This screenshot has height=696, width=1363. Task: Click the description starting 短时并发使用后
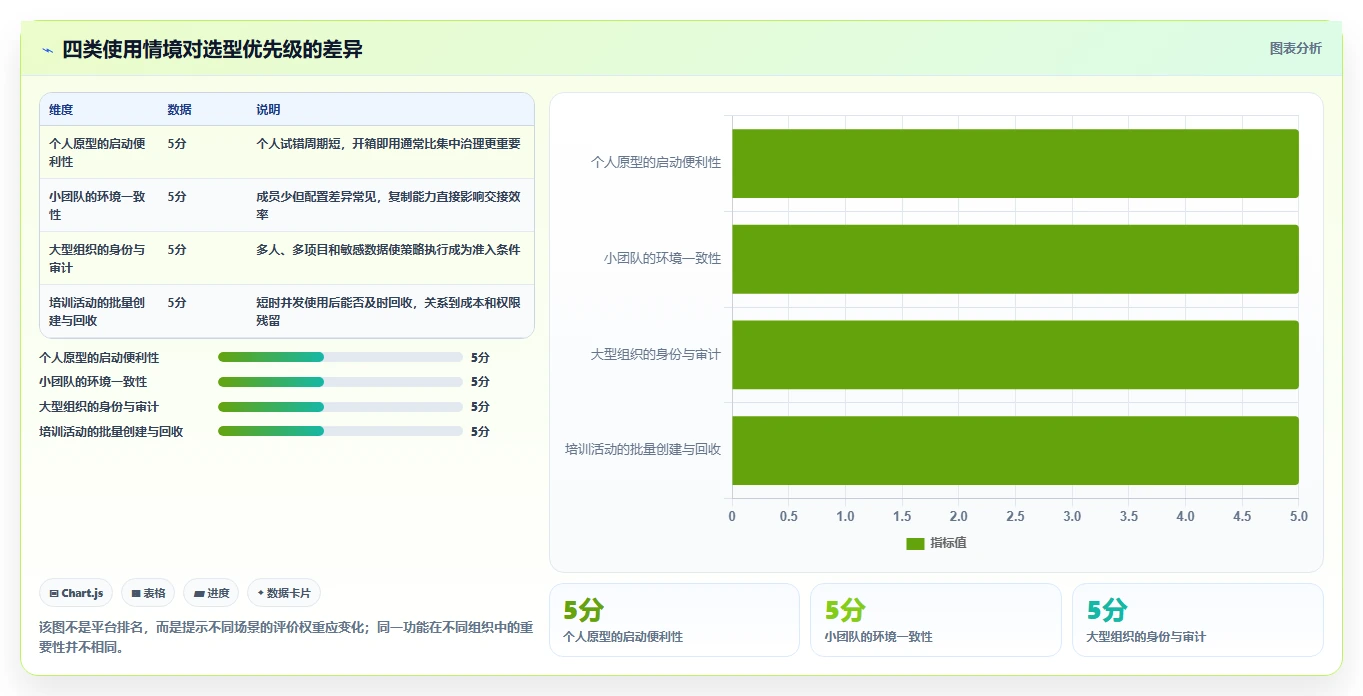coord(388,311)
